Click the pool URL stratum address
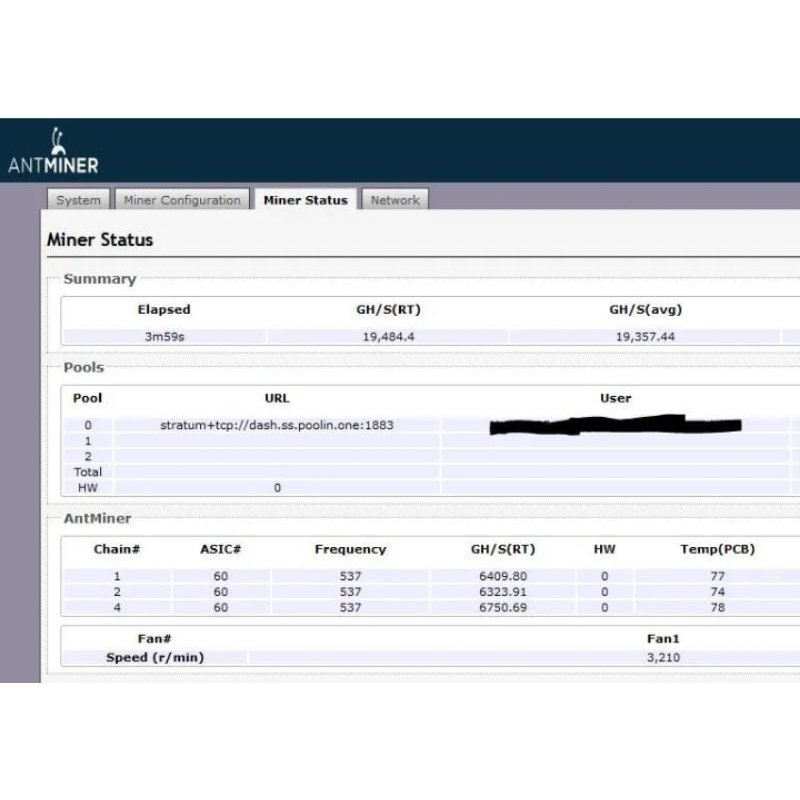The image size is (800, 800). 277,425
